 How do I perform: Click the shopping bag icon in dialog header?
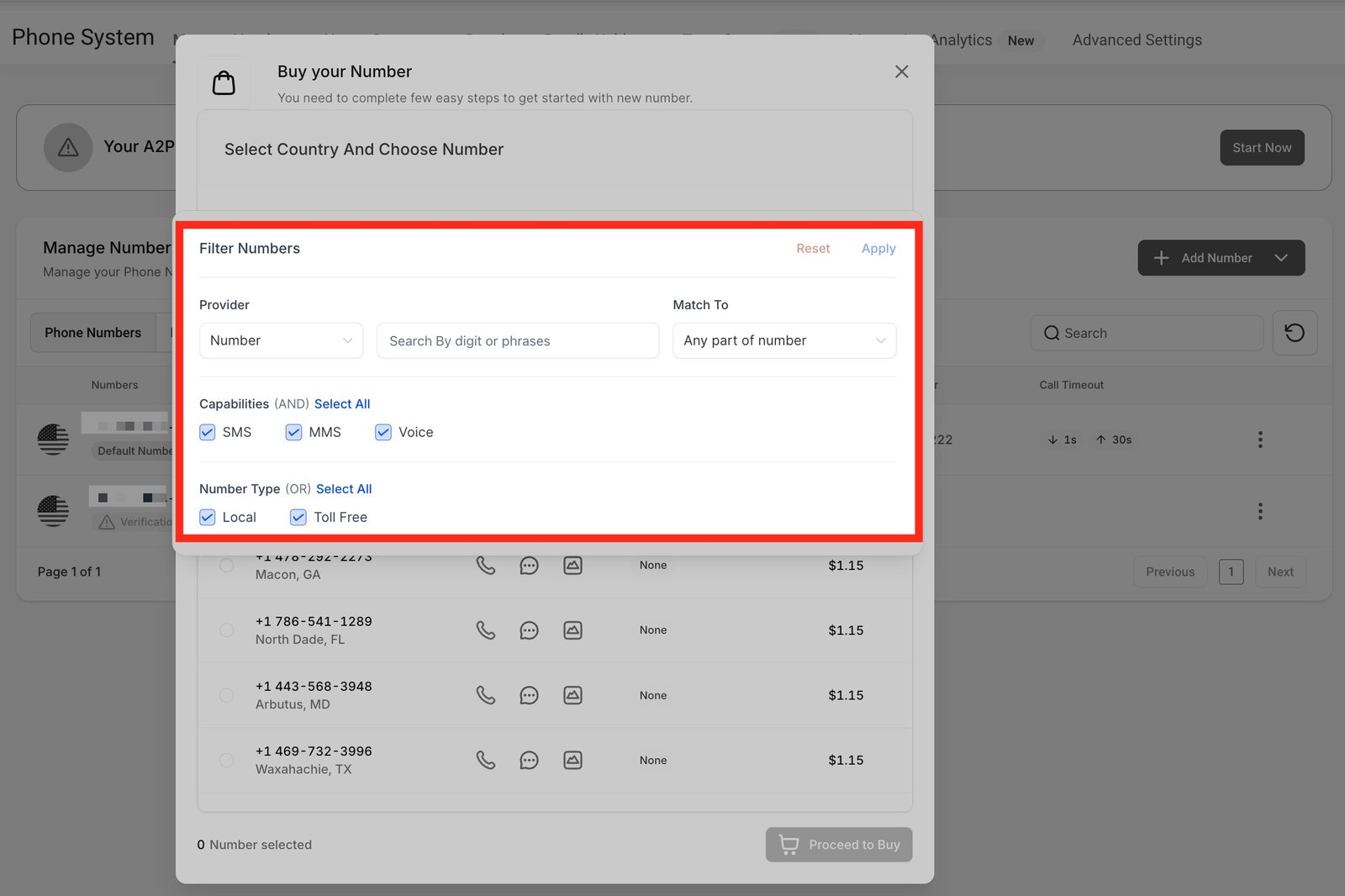pyautogui.click(x=224, y=82)
